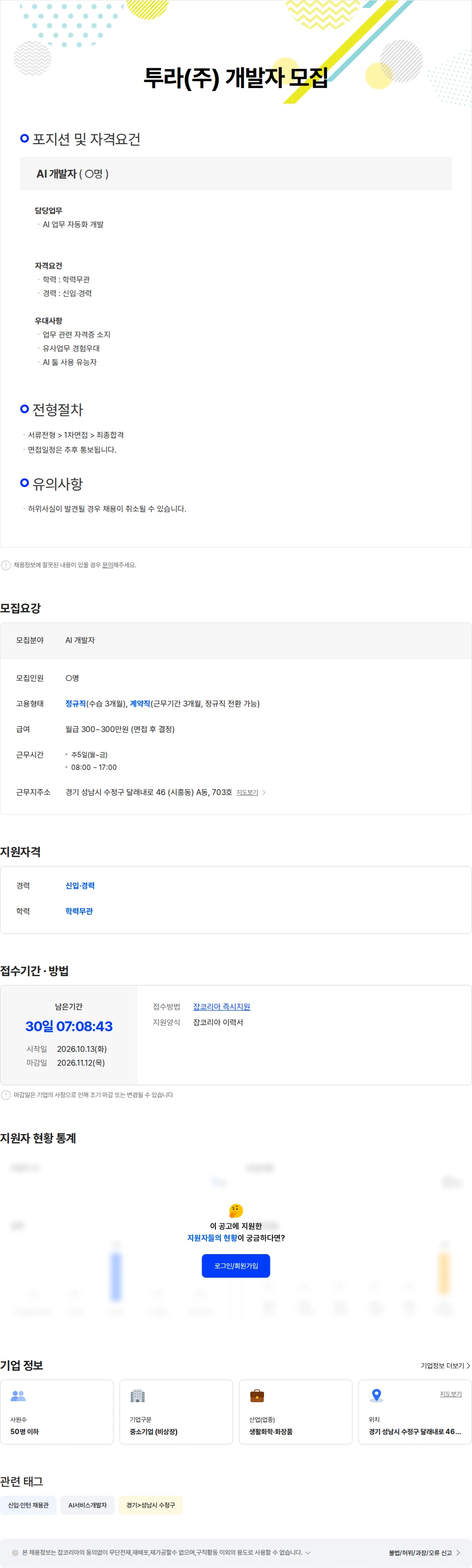This screenshot has height=1568, width=472.
Task: Select the 신입·인턴 채용관 tag
Action: tap(29, 1506)
